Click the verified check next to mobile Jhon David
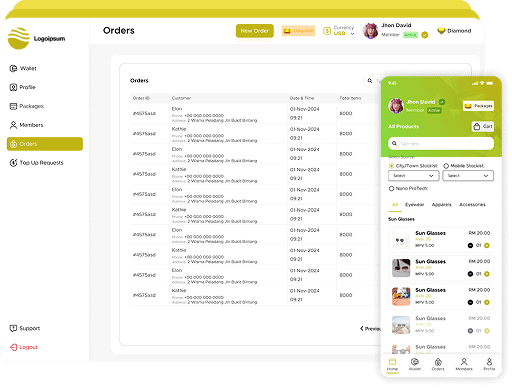The height and width of the screenshot is (388, 512). click(x=442, y=102)
